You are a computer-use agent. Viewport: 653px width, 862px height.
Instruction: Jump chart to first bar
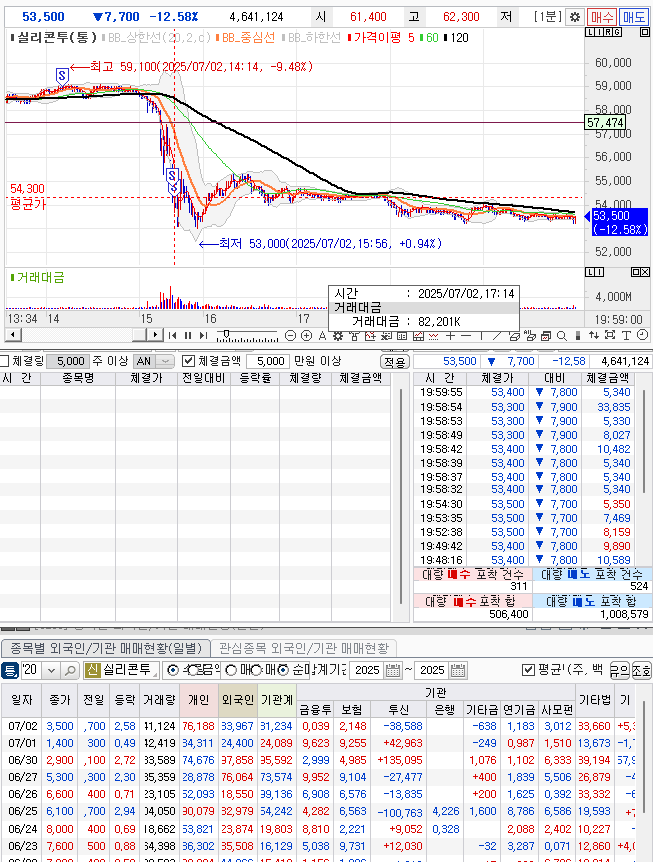[173, 335]
